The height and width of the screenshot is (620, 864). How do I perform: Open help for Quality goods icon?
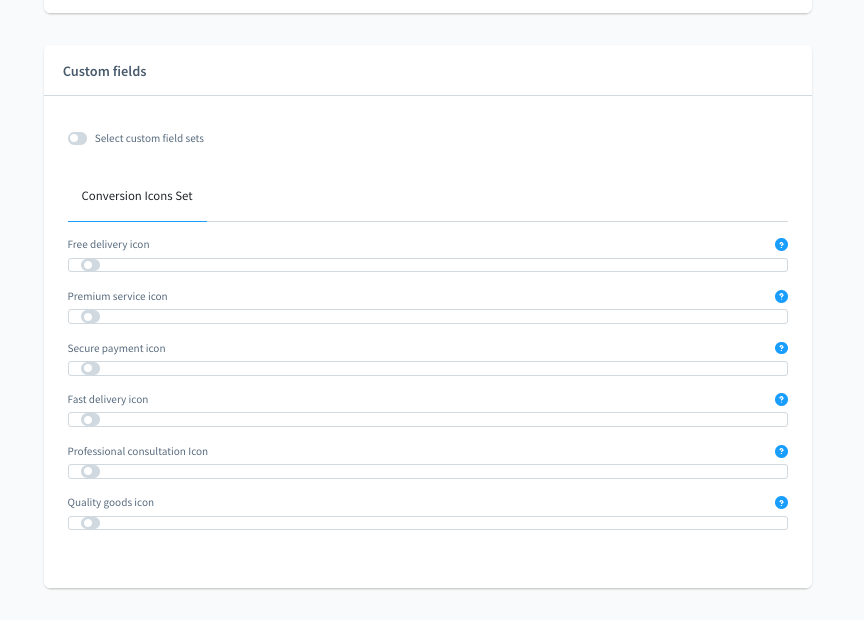[781, 503]
